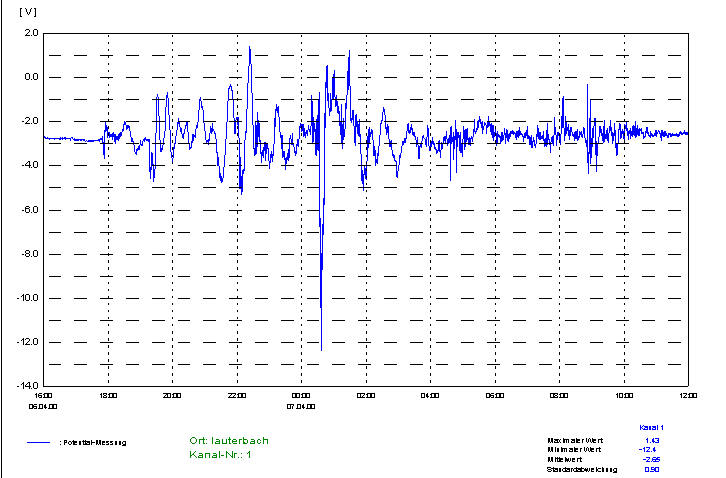The image size is (726, 478).
Task: Click the highest peak near 22:00
Action: [x=250, y=47]
